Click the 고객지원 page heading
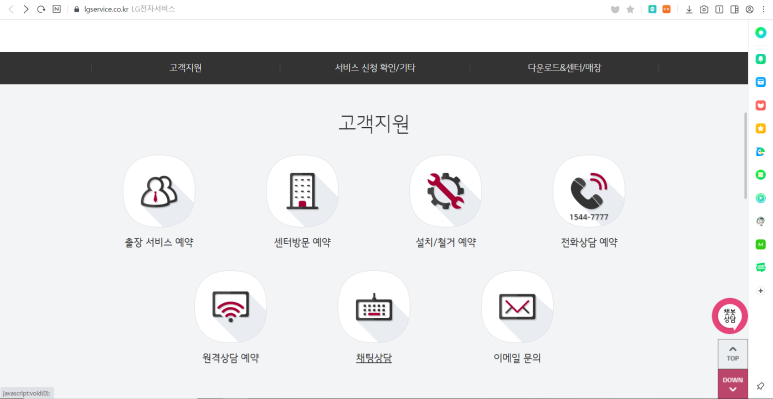The image size is (773, 399). coord(374,124)
